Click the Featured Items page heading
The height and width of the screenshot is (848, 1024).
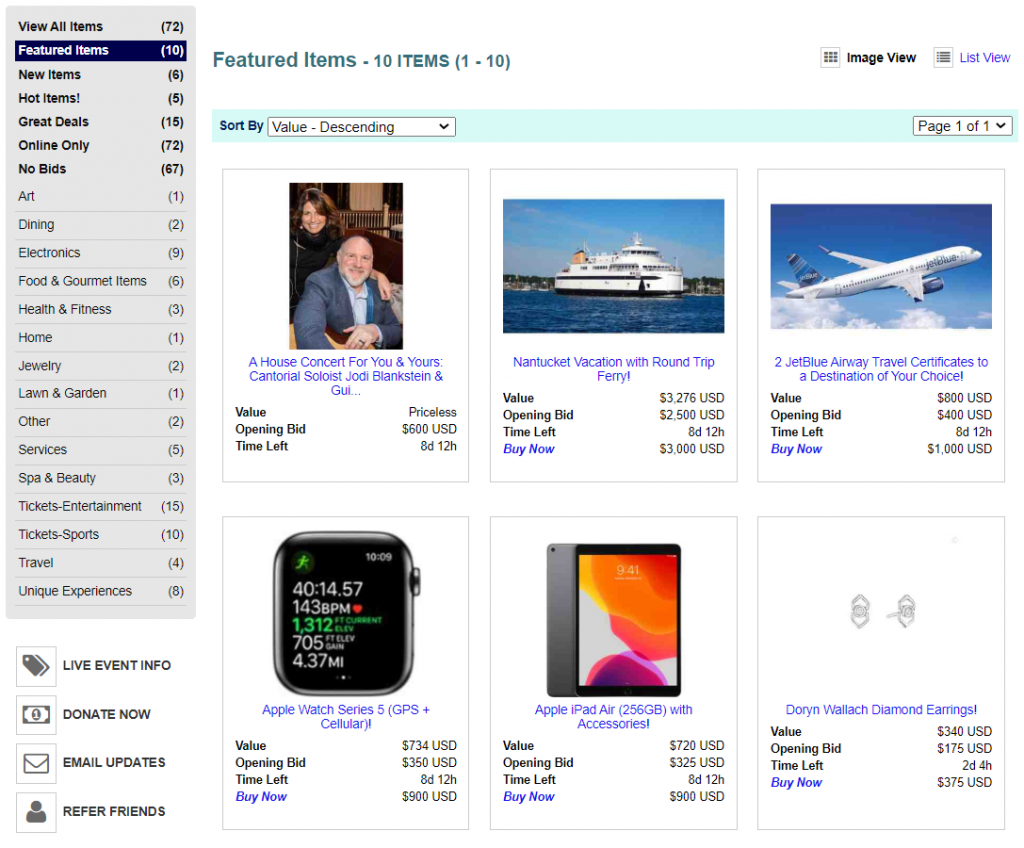361,60
